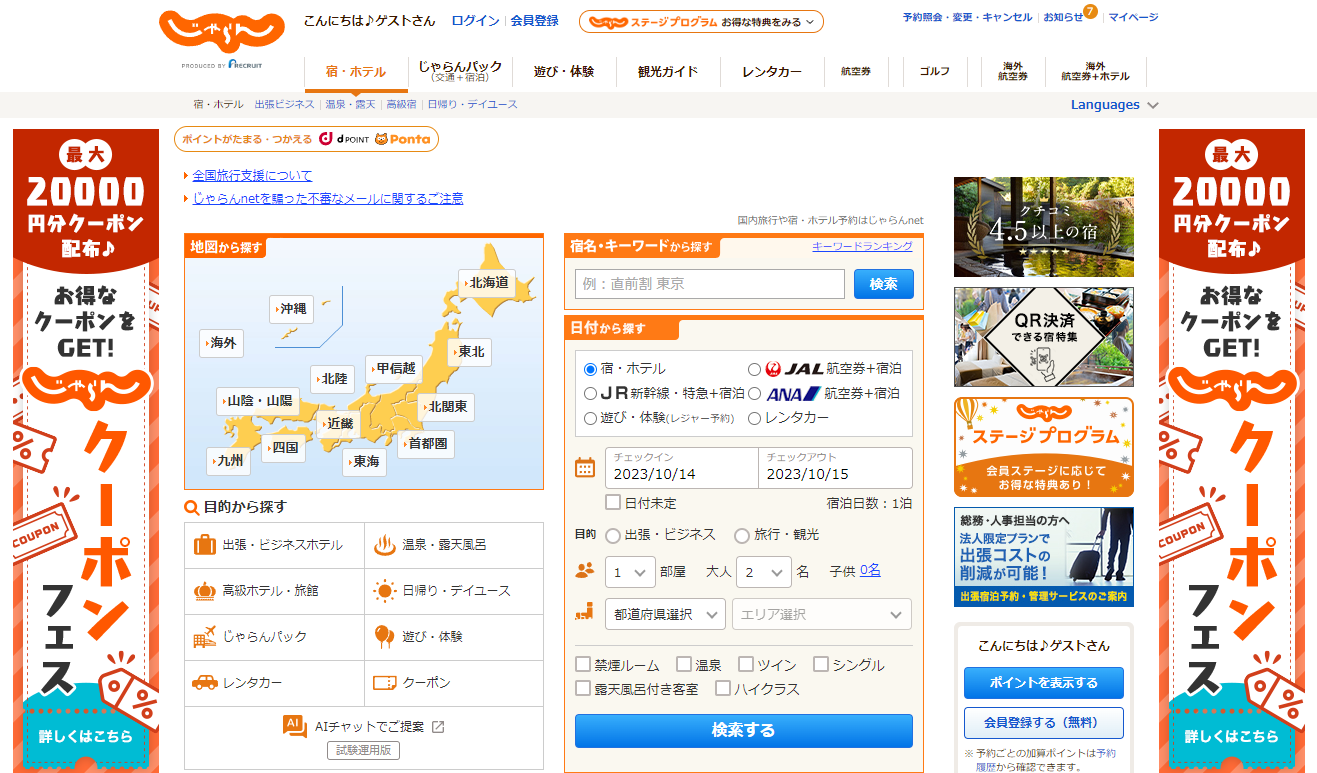Click the じゃらんパック plane and hotel icon
This screenshot has width=1317, height=773.
205,637
